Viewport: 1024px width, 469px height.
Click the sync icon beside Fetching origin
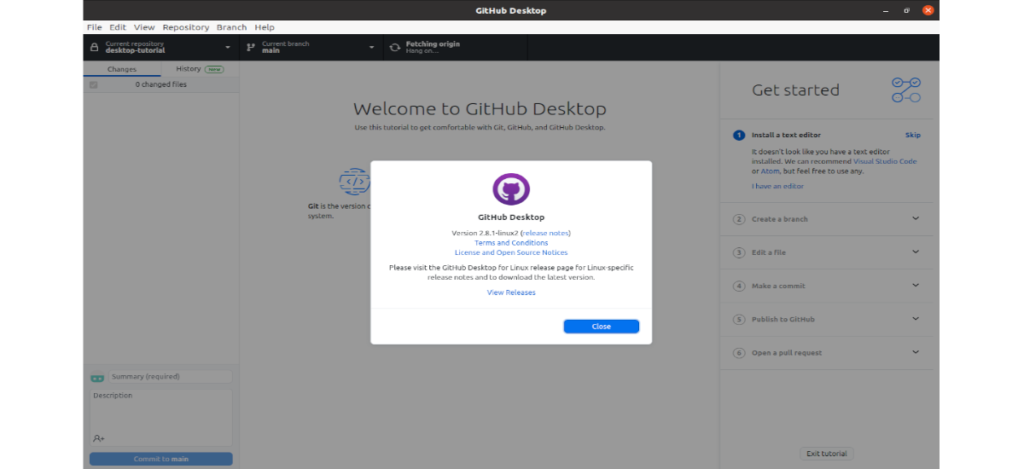click(x=394, y=48)
